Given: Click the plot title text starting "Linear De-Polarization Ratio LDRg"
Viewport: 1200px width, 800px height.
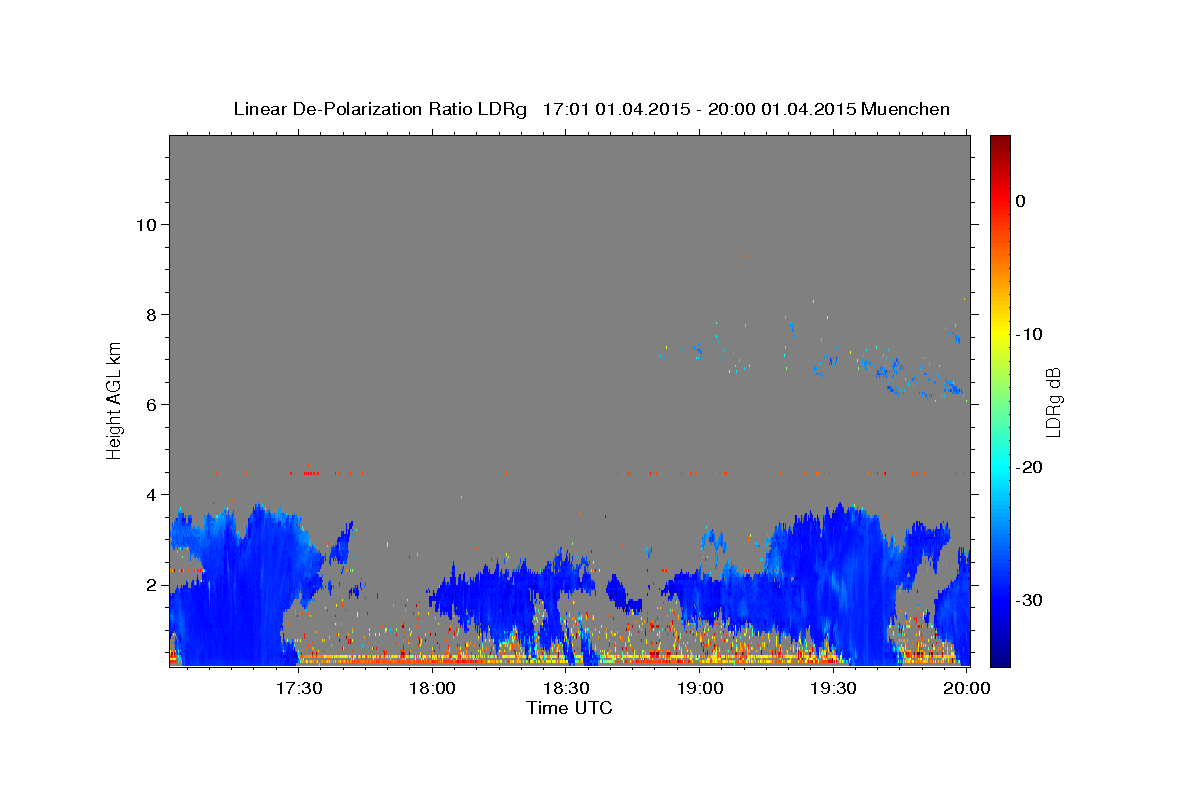Looking at the screenshot, I should 591,109.
